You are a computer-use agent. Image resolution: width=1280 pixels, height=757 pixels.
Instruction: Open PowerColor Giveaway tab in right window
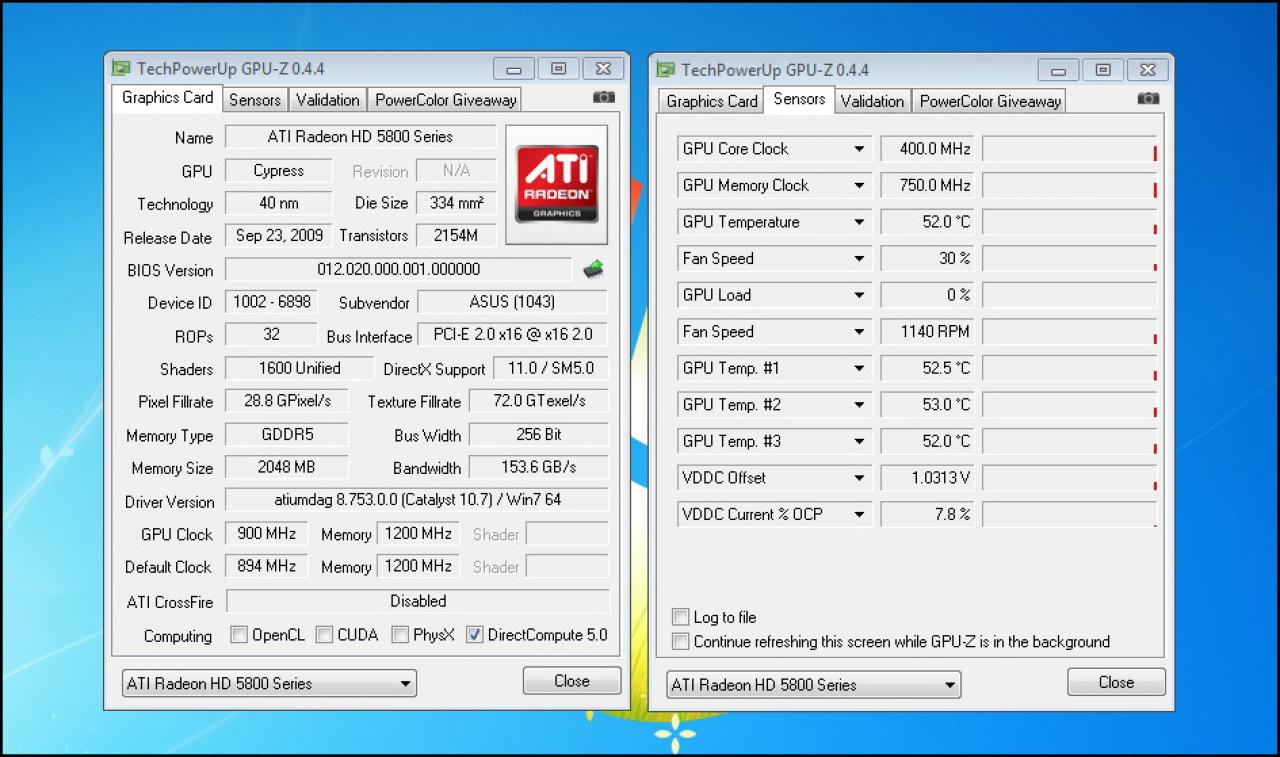coord(989,101)
